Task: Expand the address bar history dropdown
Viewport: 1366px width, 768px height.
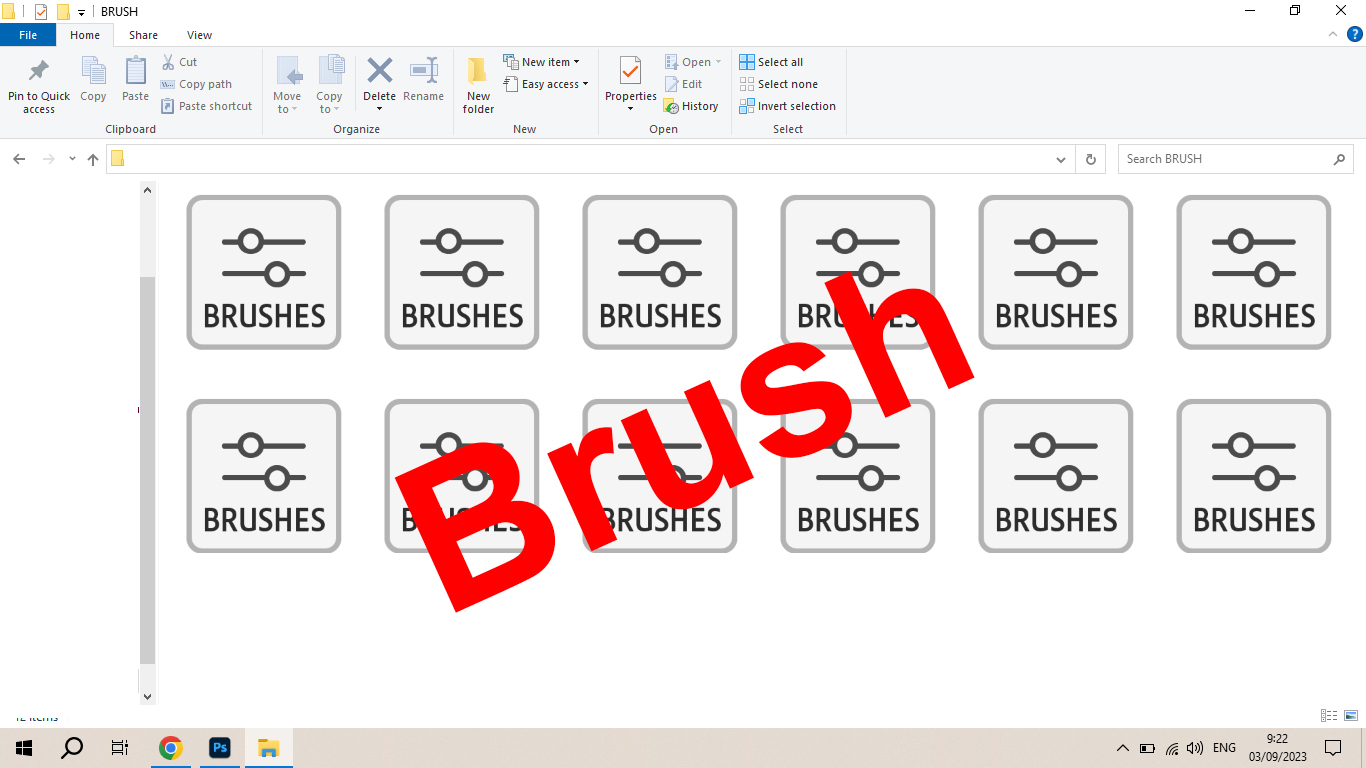Action: click(x=1061, y=159)
